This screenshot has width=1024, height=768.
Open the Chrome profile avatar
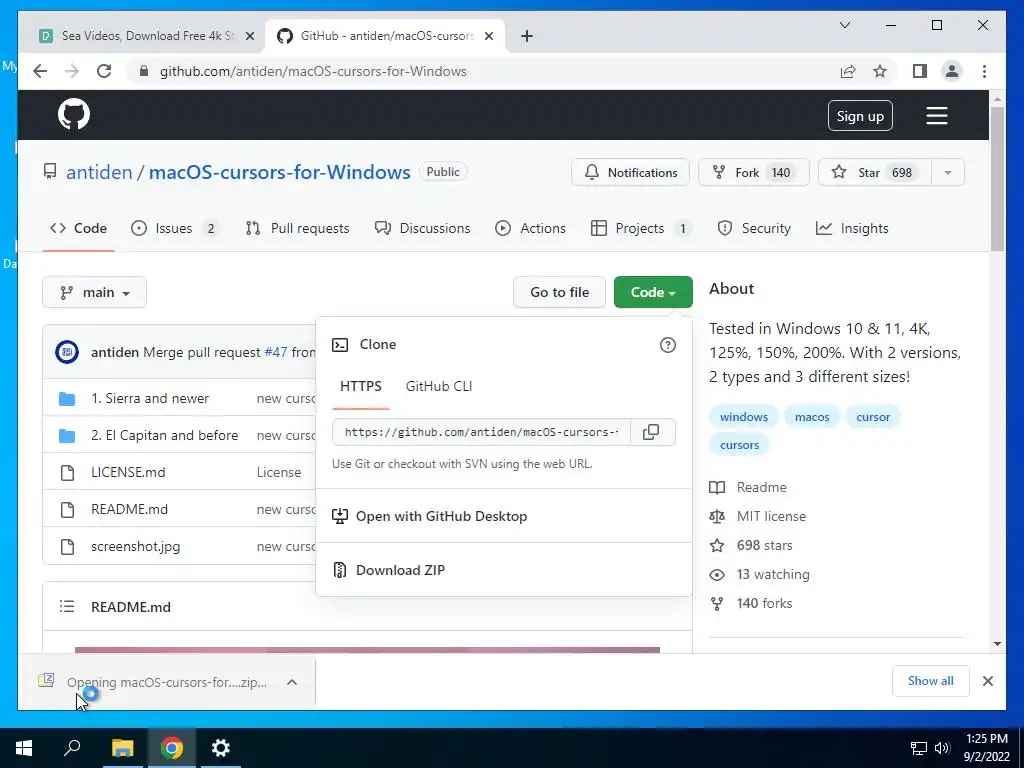pyautogui.click(x=952, y=71)
